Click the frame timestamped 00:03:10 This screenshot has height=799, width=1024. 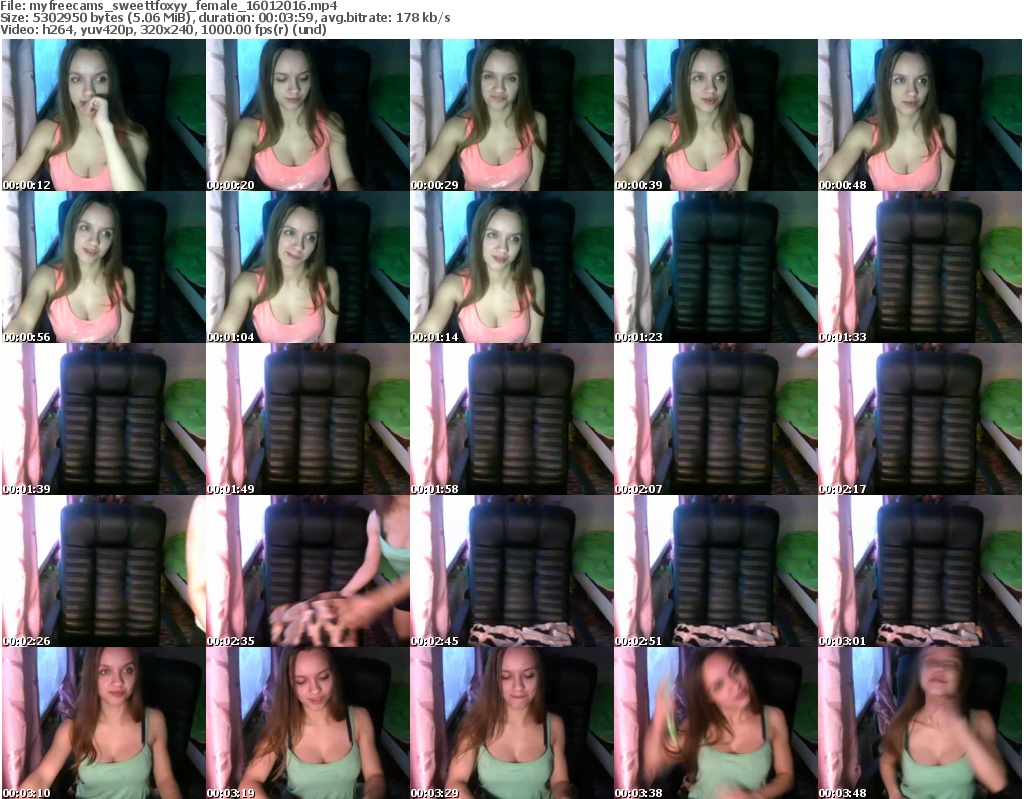(104, 723)
